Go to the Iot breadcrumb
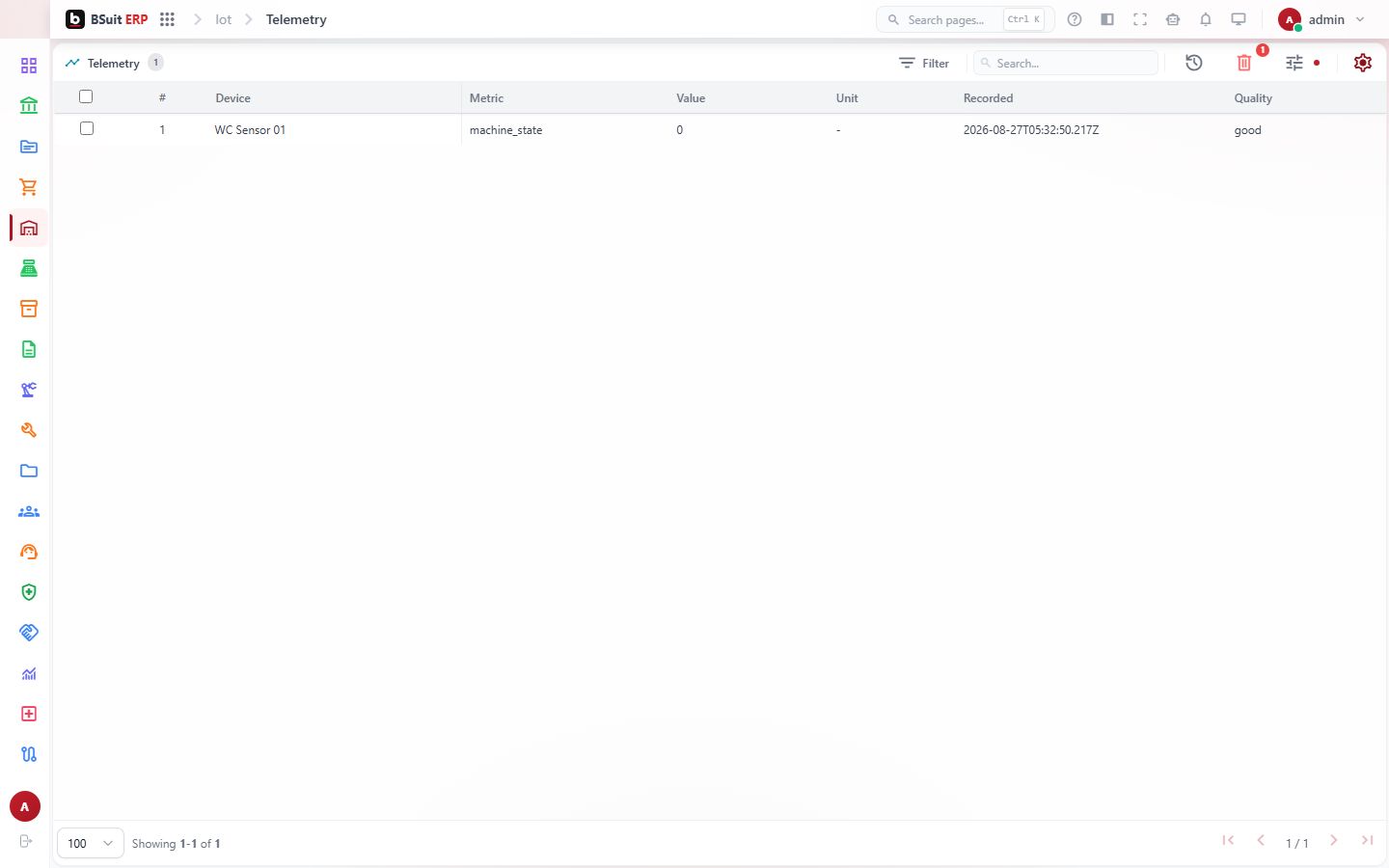Viewport: 1389px width, 868px height. (224, 19)
